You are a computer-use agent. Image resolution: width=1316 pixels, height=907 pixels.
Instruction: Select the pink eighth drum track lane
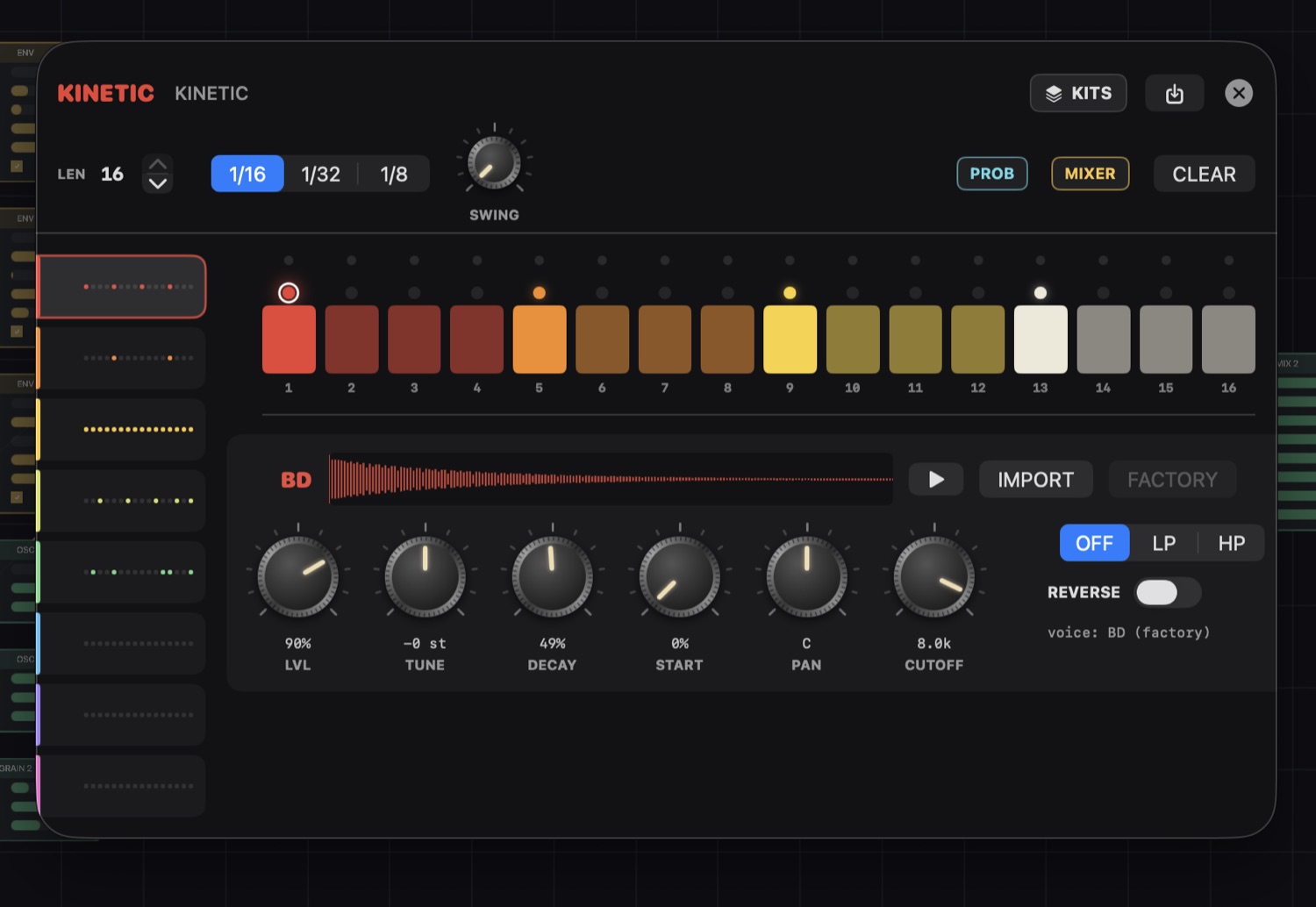122,786
